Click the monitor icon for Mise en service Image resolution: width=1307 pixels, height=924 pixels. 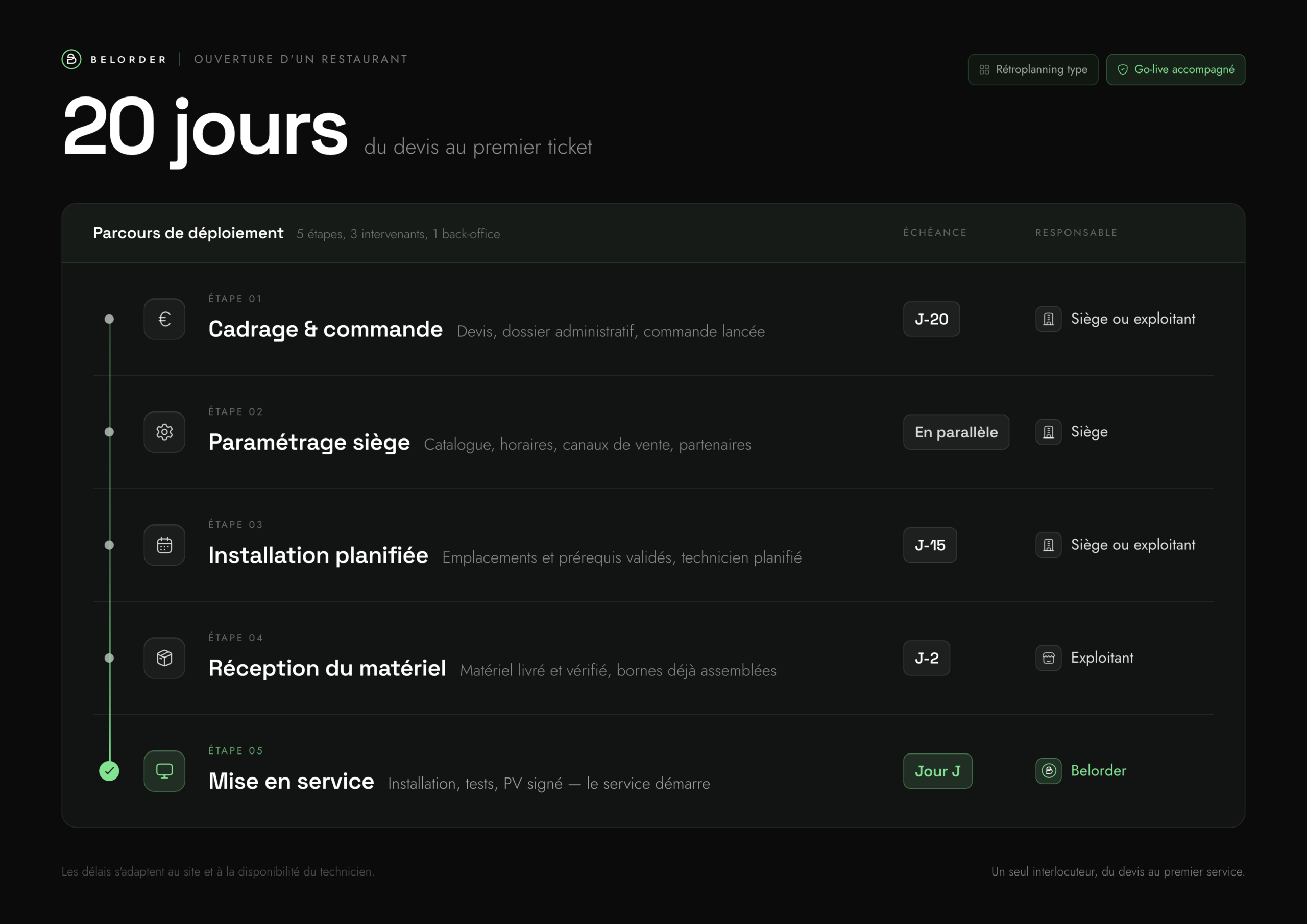(164, 771)
